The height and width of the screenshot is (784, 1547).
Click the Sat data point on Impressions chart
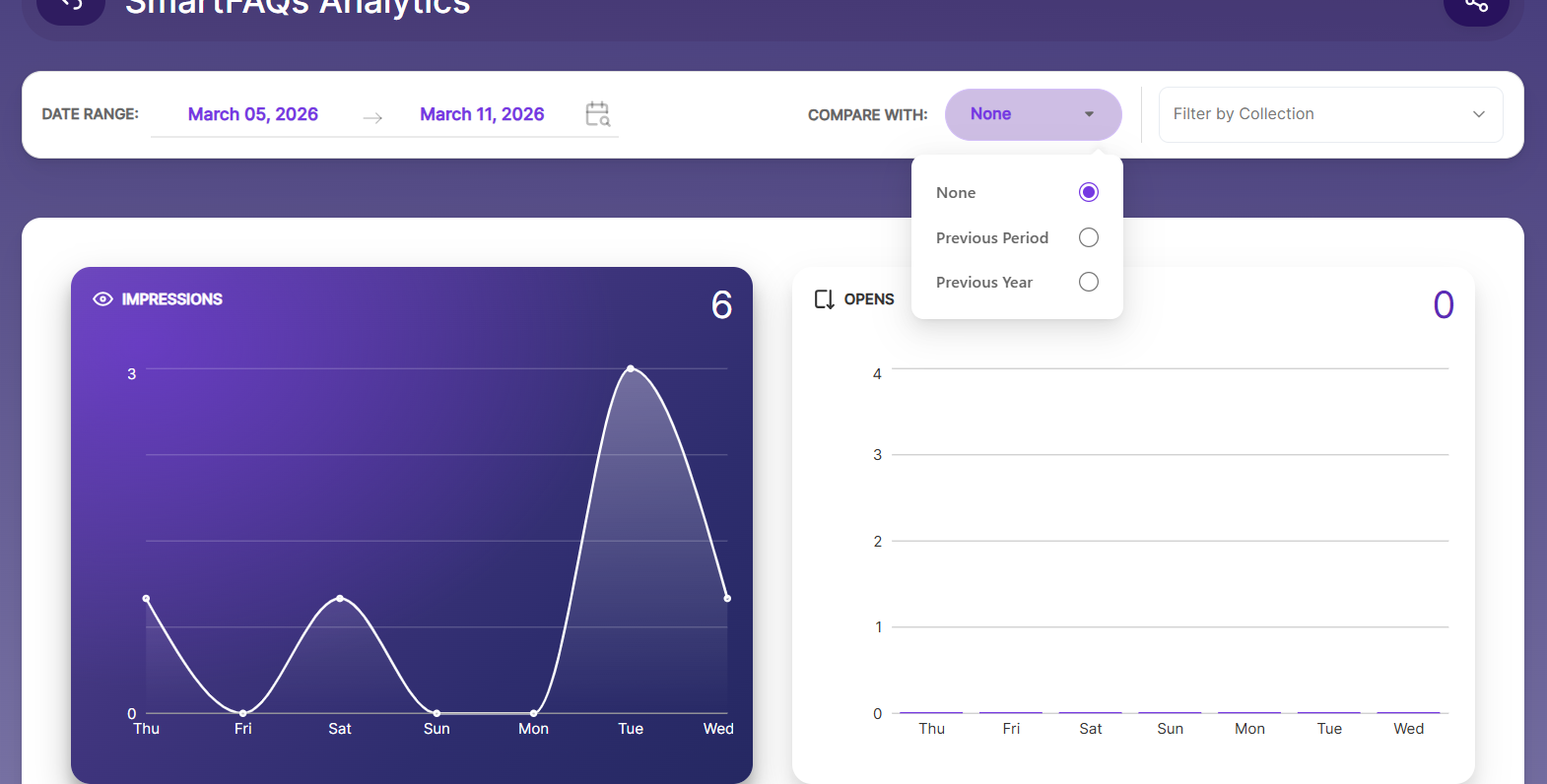click(x=340, y=598)
